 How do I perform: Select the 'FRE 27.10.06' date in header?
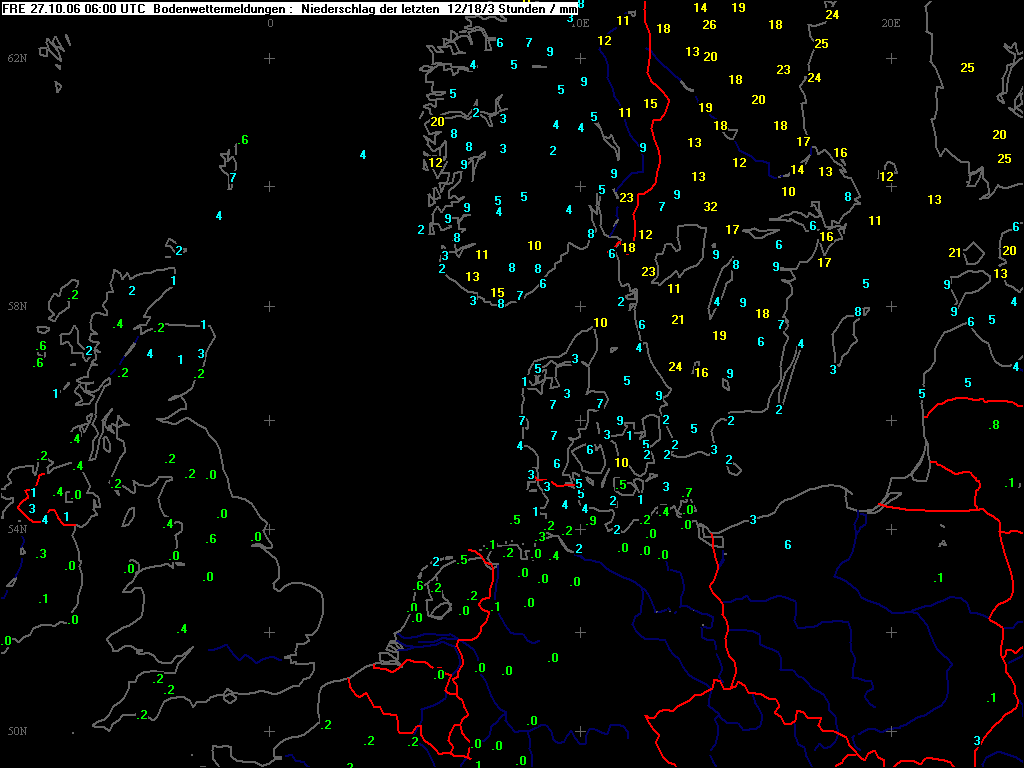42,8
